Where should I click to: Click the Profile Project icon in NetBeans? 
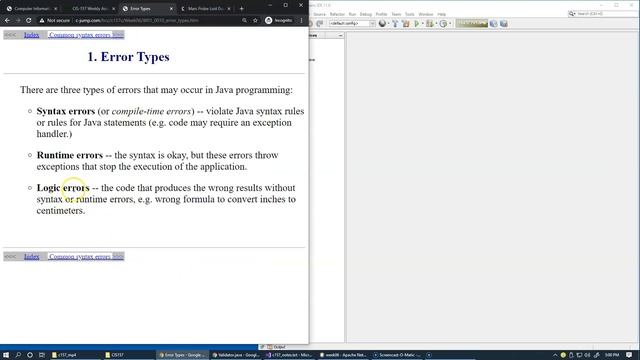pyautogui.click(x=443, y=24)
